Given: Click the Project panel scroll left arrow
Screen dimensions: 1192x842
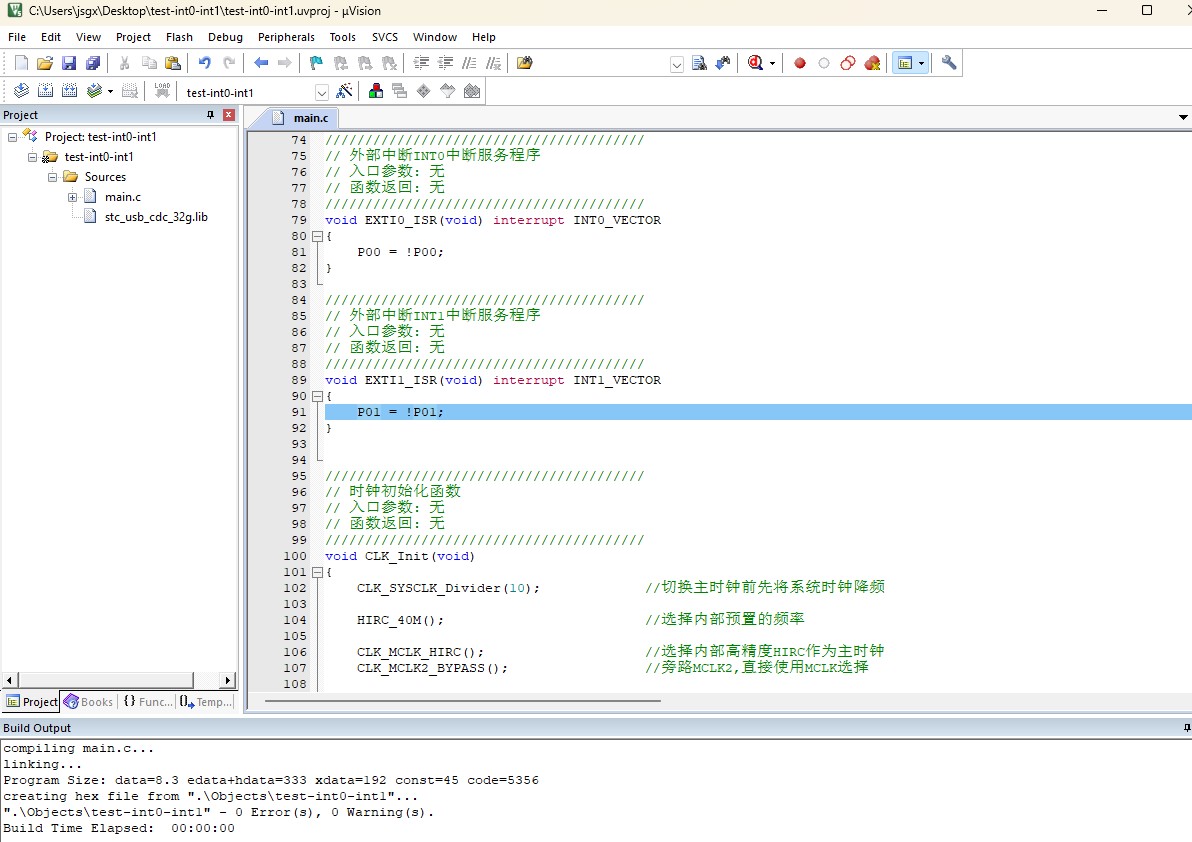Looking at the screenshot, I should tap(10, 680).
